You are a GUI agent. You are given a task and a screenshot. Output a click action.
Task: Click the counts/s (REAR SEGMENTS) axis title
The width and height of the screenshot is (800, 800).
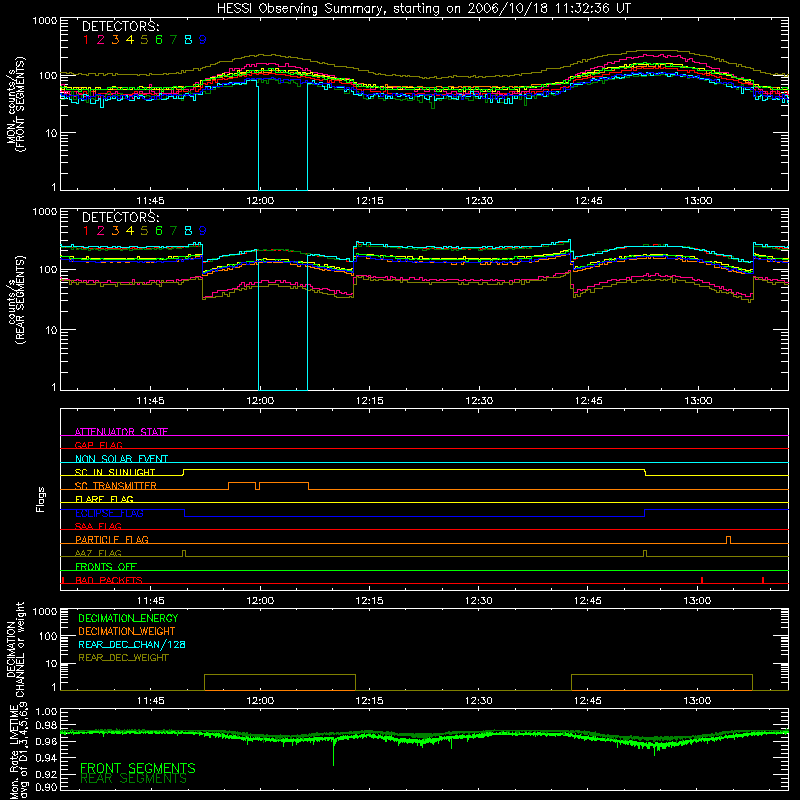click(x=15, y=300)
